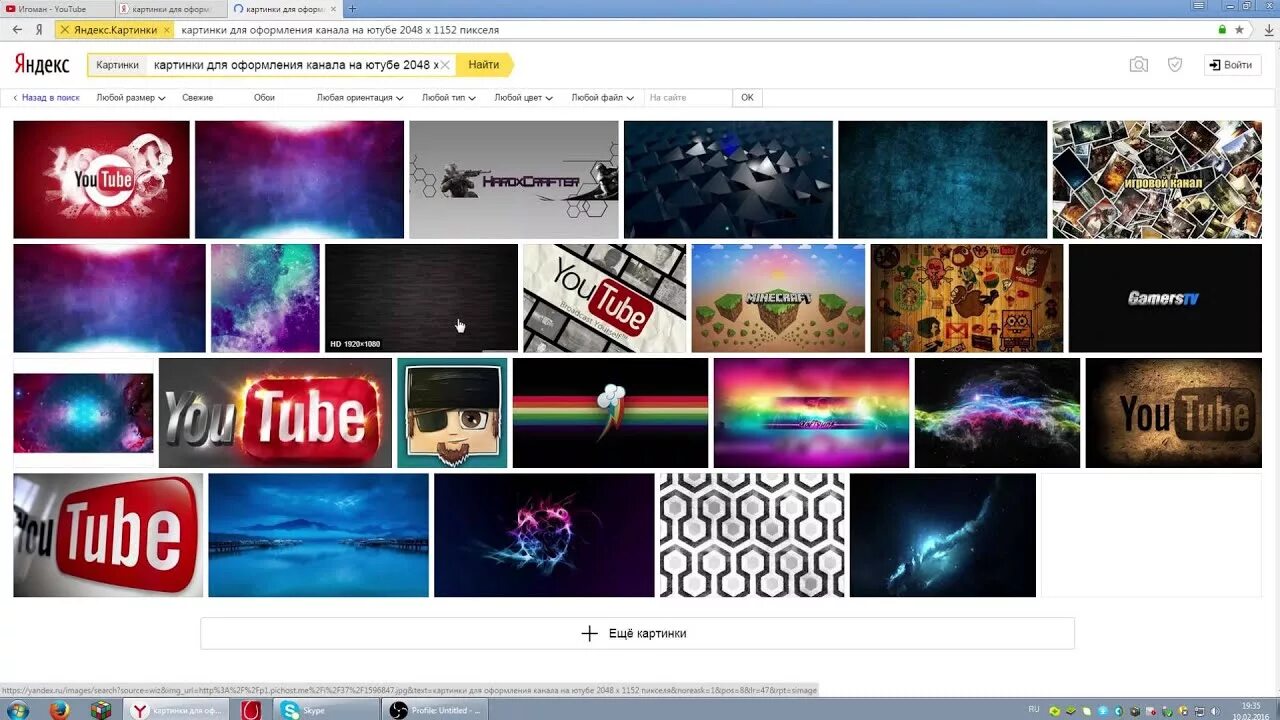Click the RU language indicator
The width and height of the screenshot is (1280, 720).
[1034, 710]
